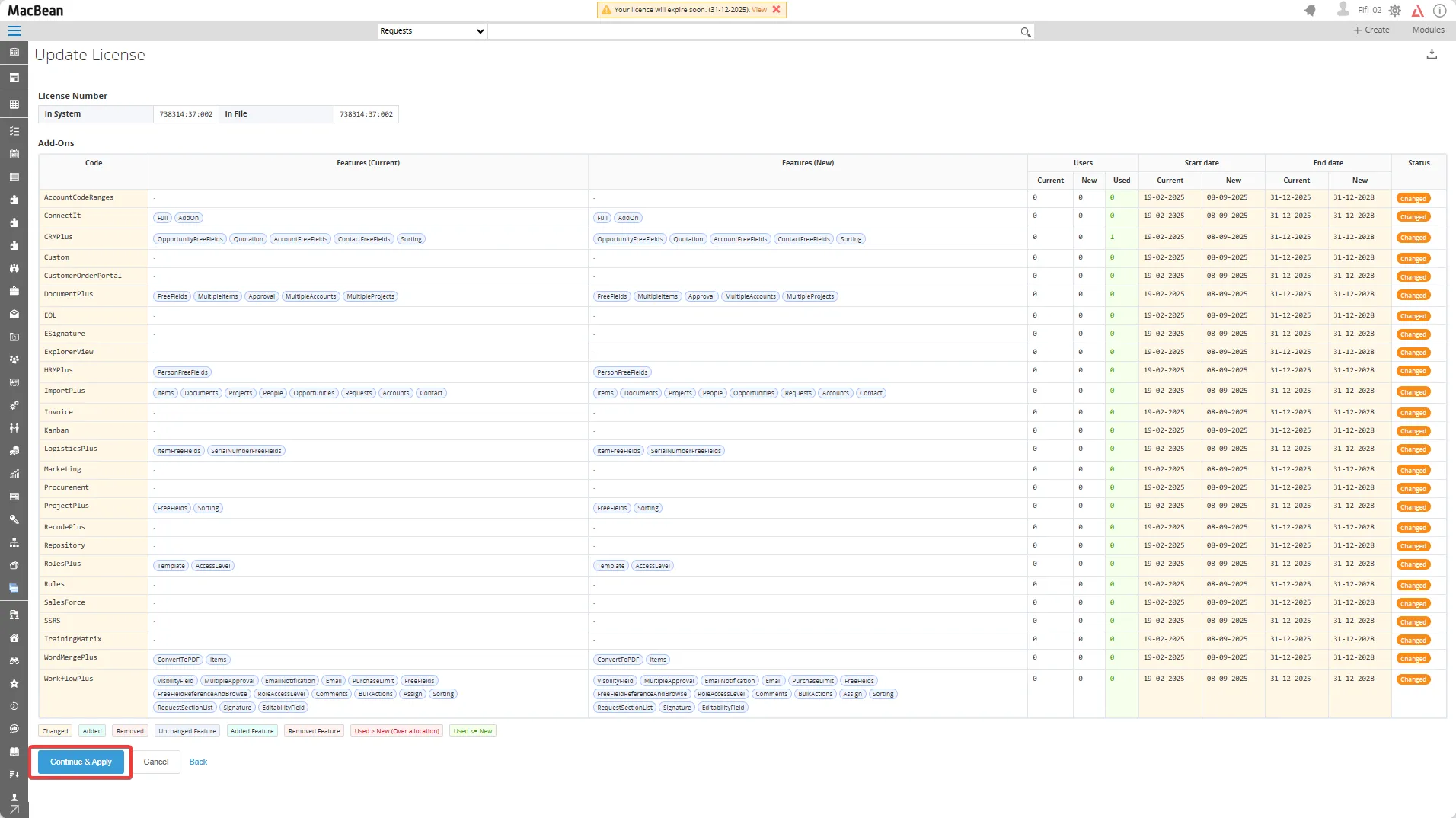Viewport: 1456px width, 818px height.
Task: Click the checklist icon in the sidebar
Action: click(14, 131)
